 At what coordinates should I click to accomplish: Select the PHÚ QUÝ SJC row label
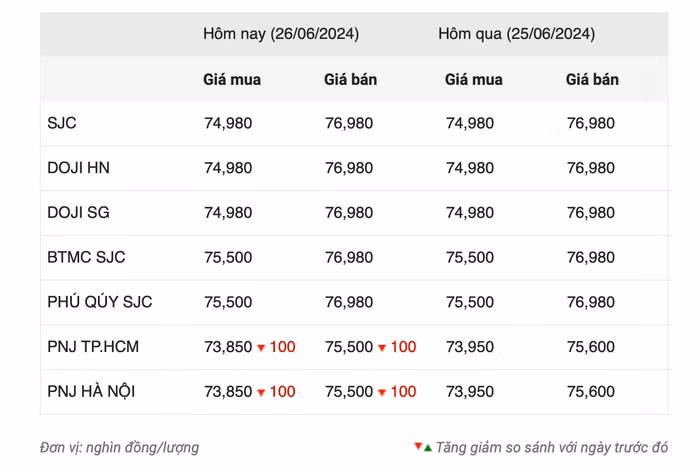pyautogui.click(x=99, y=302)
